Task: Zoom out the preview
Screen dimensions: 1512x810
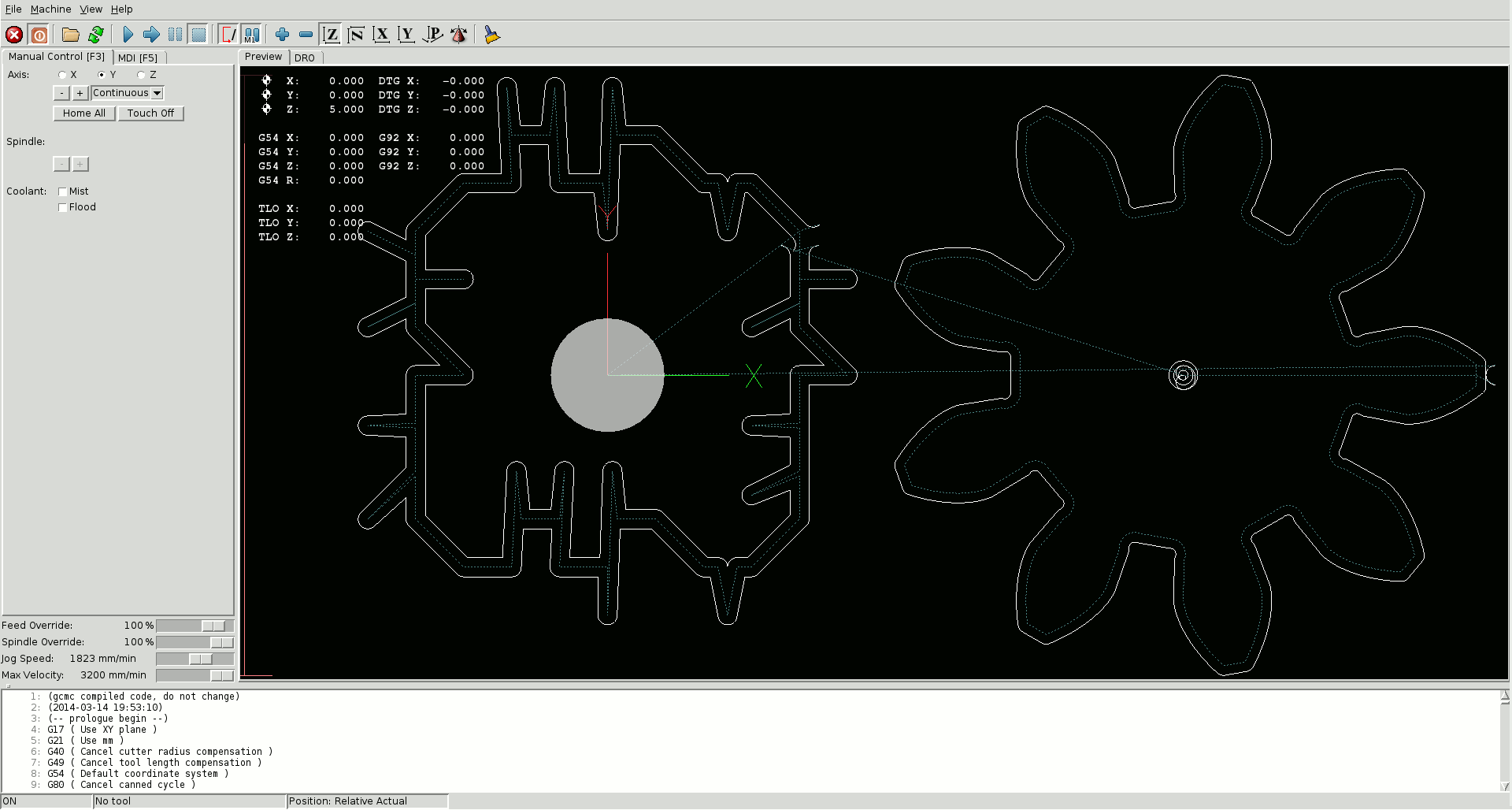Action: coord(306,35)
